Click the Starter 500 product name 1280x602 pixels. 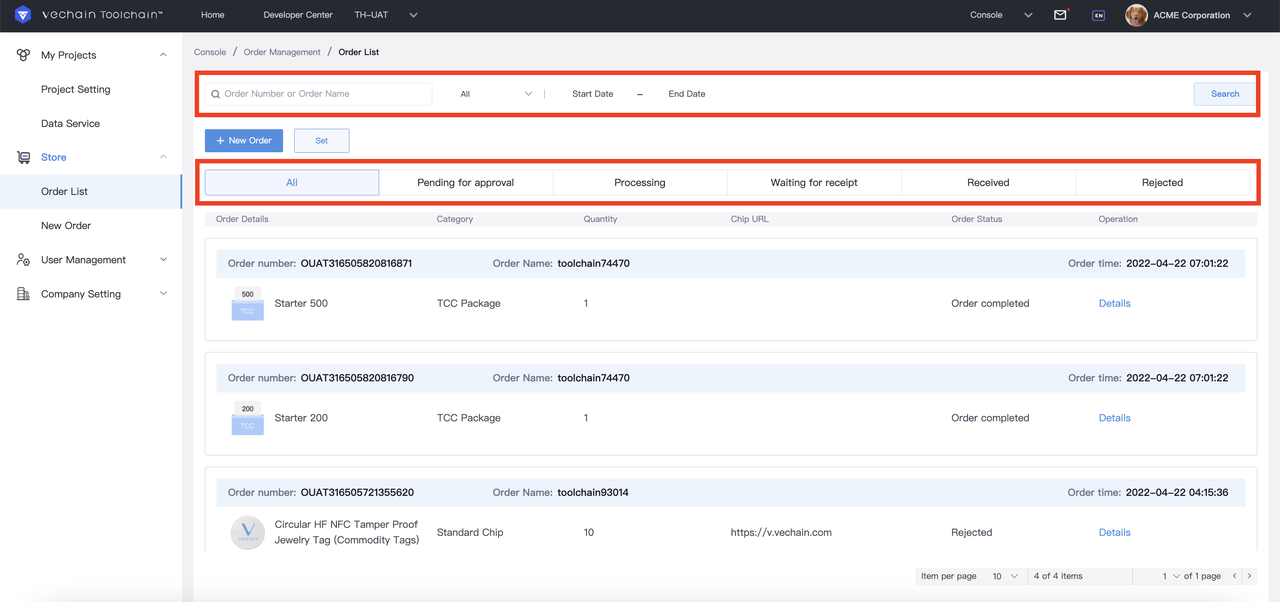pyautogui.click(x=301, y=304)
